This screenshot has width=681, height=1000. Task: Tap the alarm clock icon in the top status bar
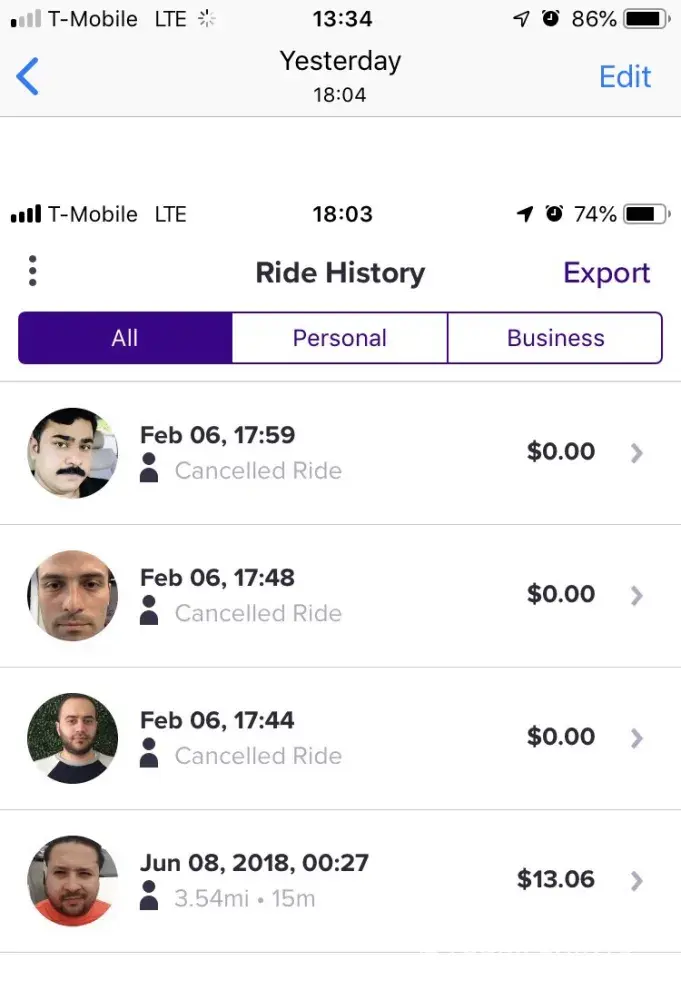tap(550, 19)
